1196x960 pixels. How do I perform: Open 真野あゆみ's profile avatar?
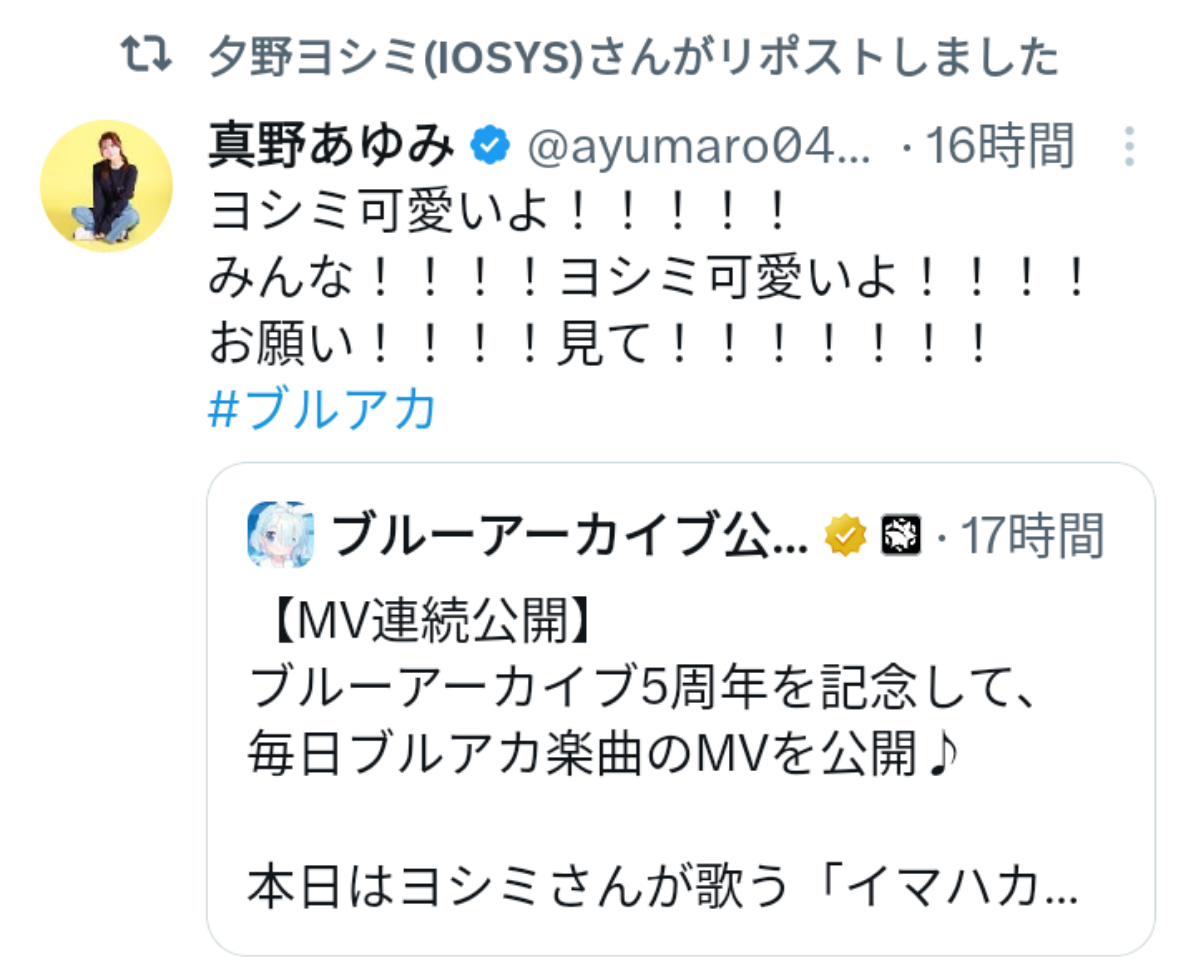click(106, 185)
